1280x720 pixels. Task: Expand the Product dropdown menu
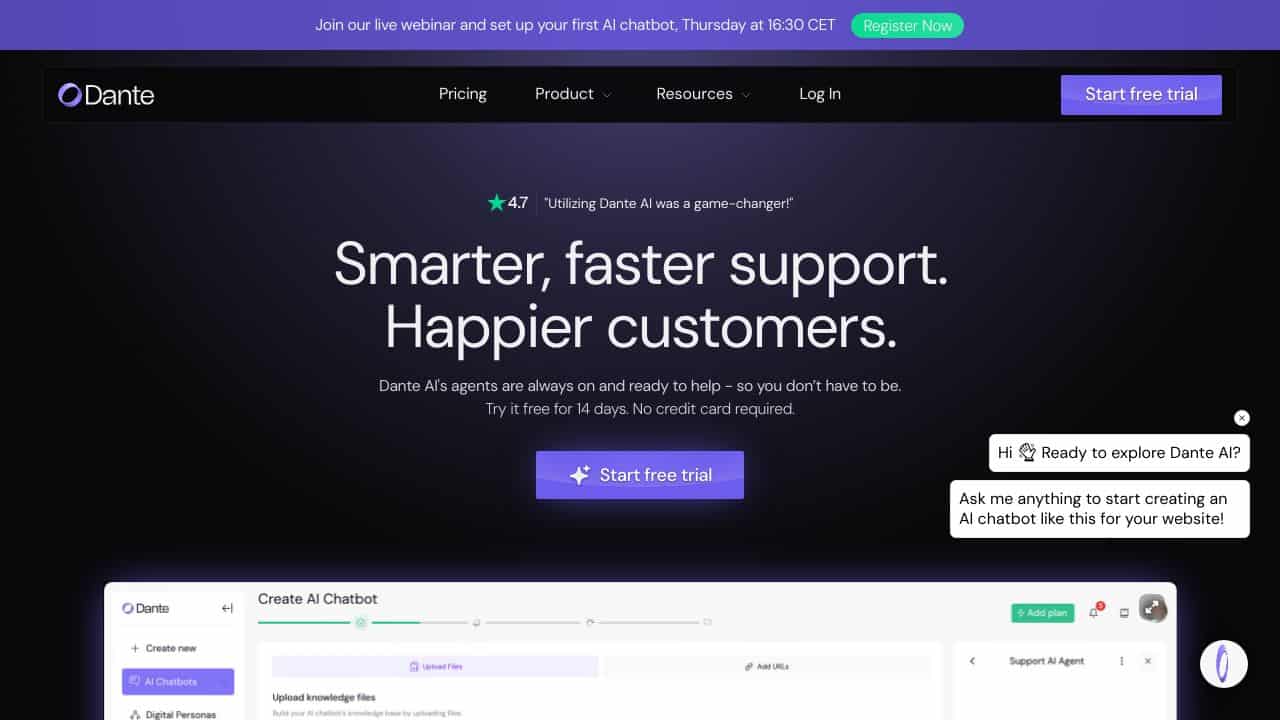(x=573, y=94)
